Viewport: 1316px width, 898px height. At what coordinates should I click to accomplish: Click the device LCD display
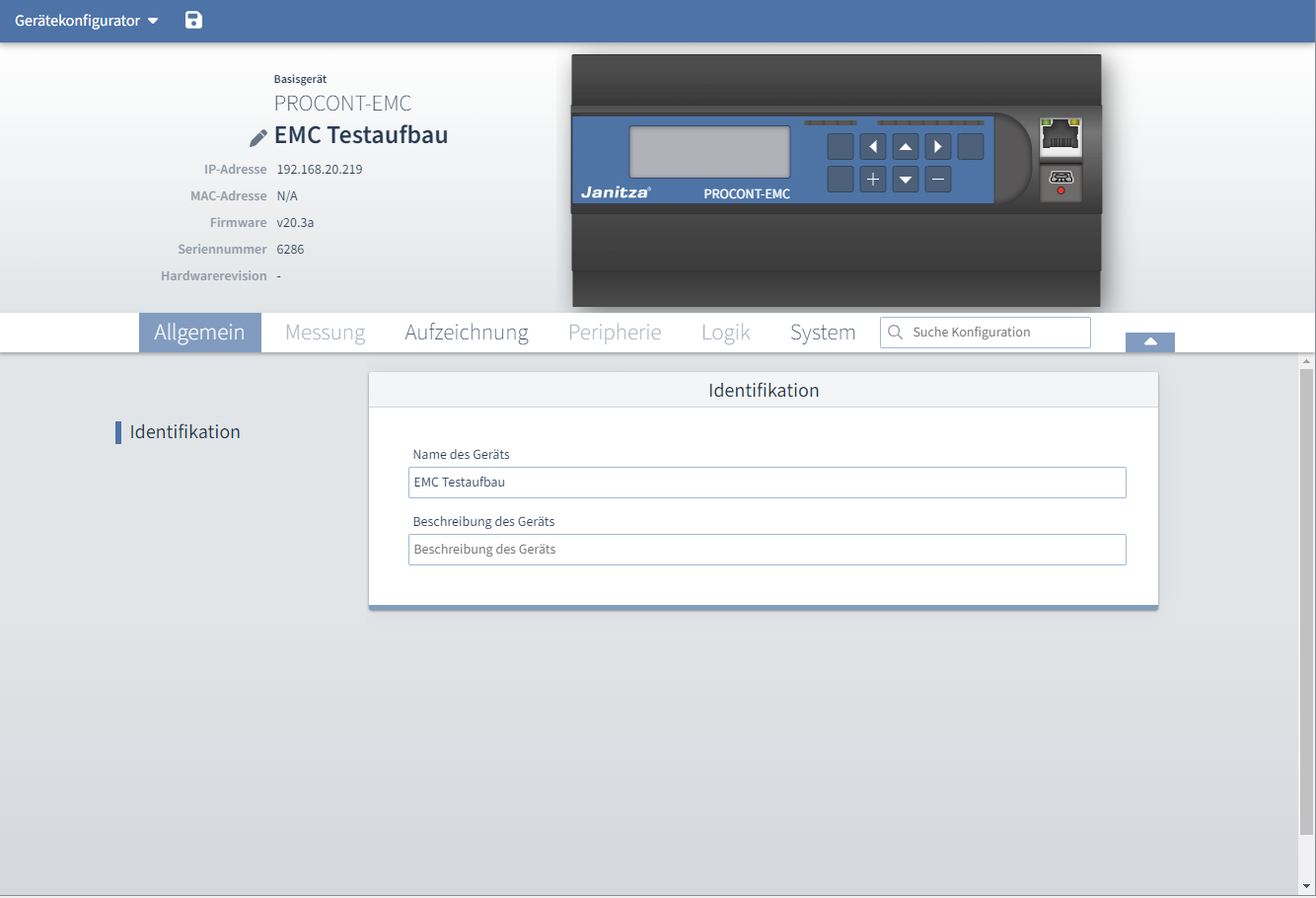coord(710,152)
